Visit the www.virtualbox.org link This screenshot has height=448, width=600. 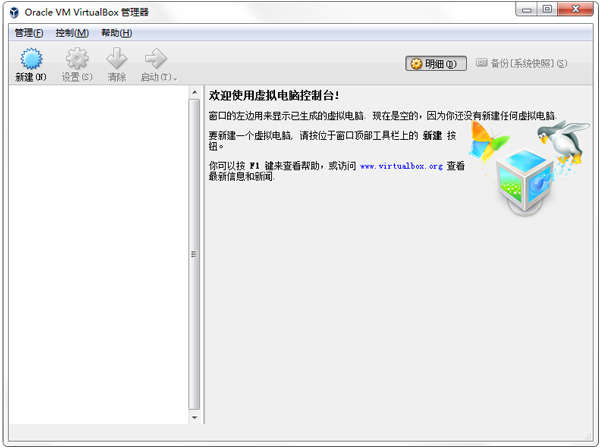(x=401, y=166)
